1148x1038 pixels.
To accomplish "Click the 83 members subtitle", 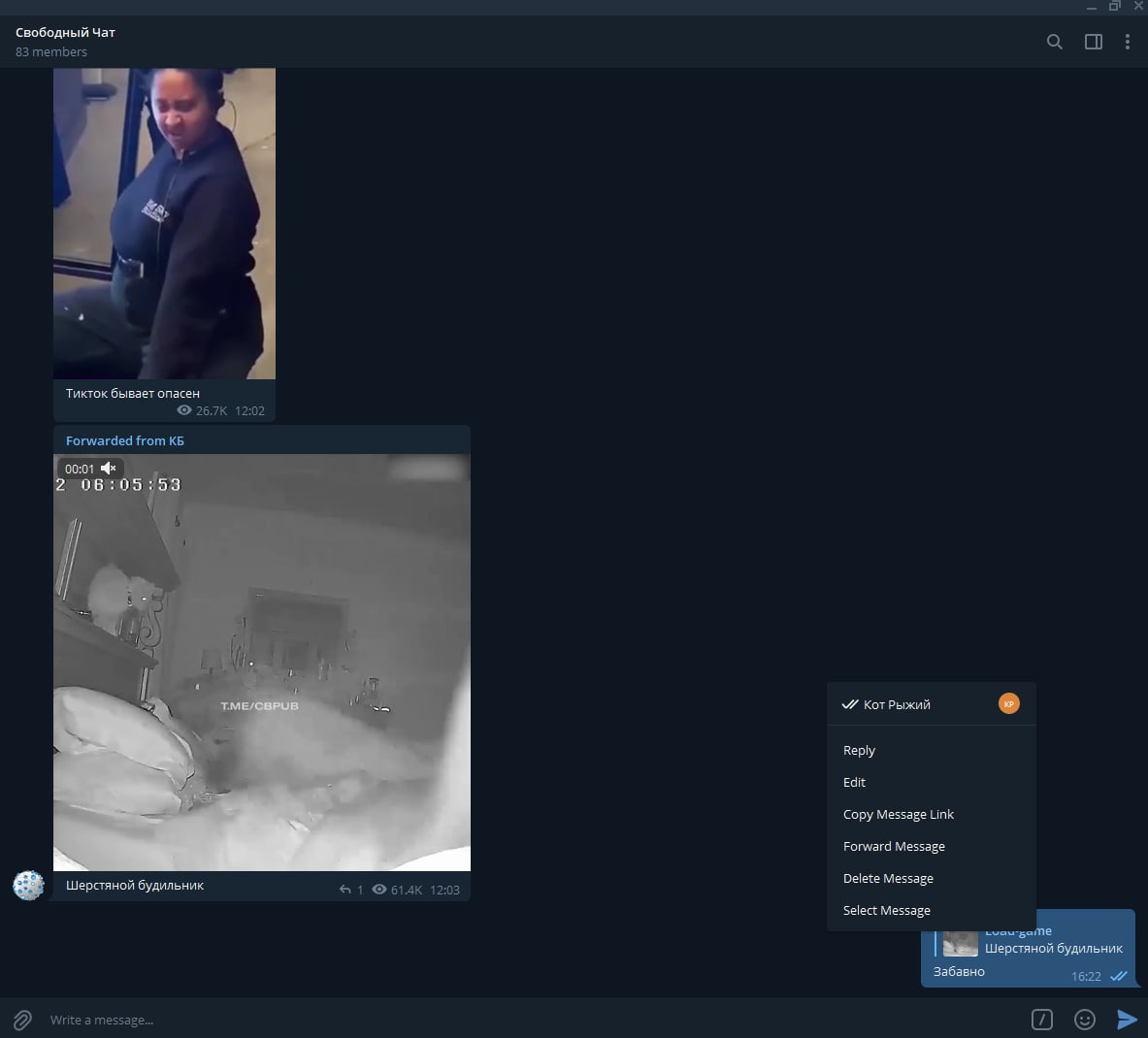I will pyautogui.click(x=51, y=52).
